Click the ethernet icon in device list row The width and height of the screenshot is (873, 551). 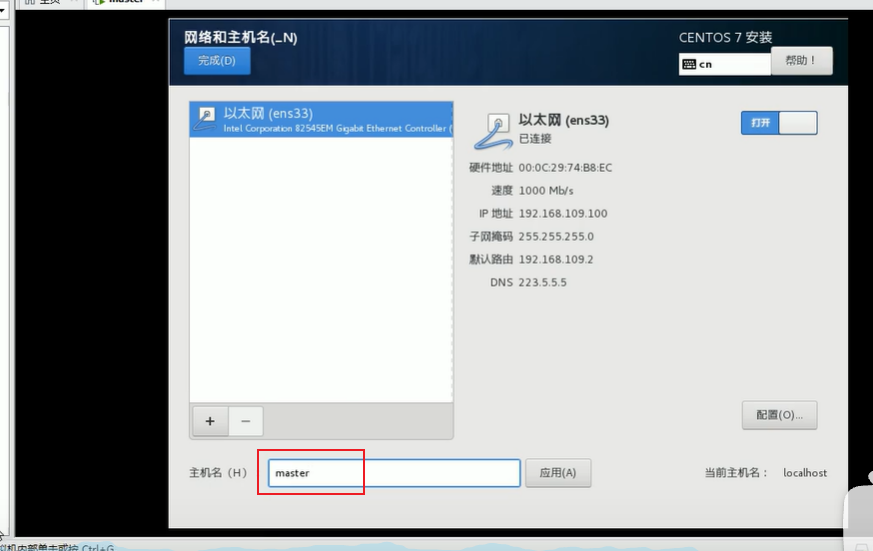click(x=205, y=119)
